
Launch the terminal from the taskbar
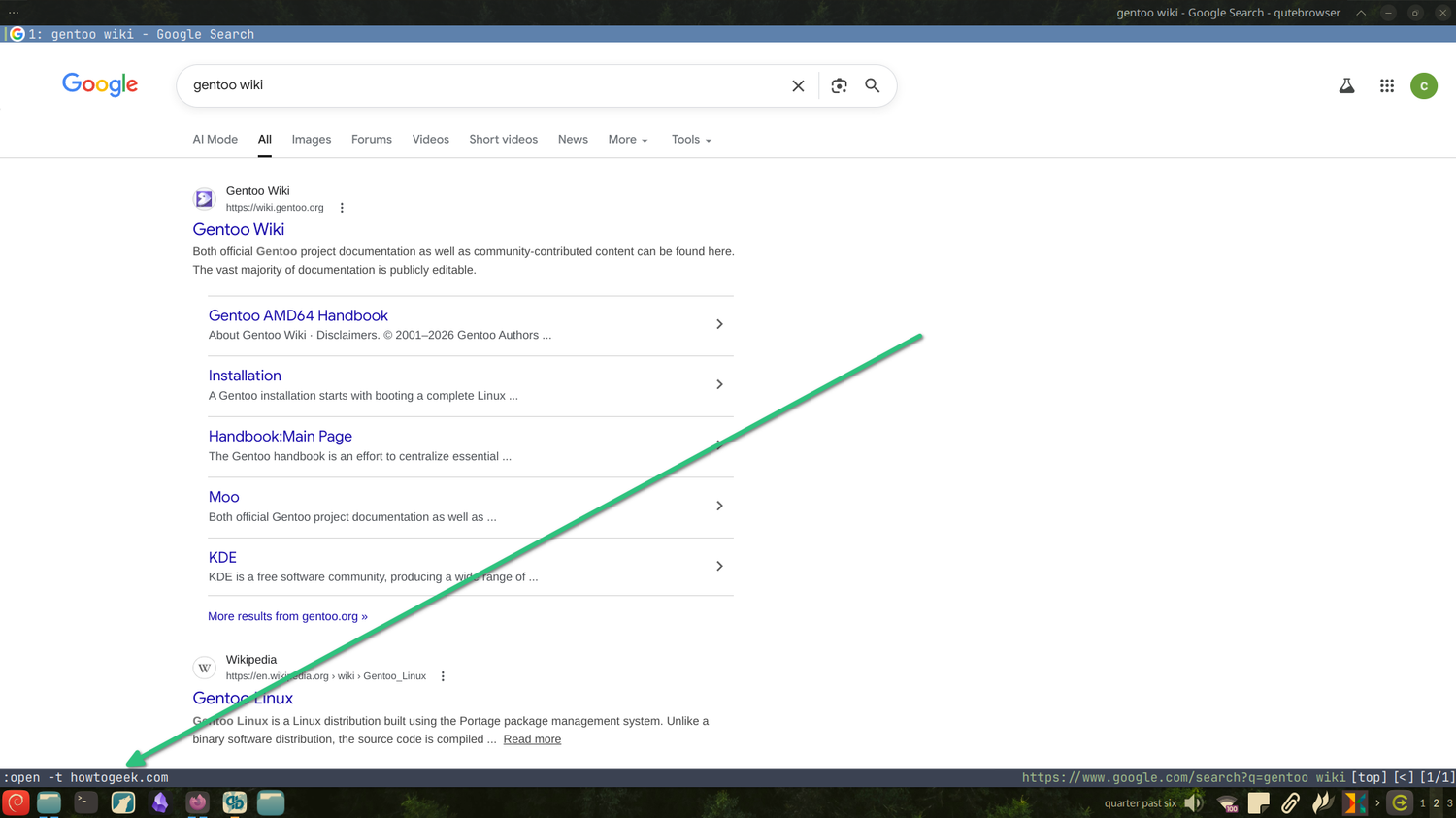point(85,802)
